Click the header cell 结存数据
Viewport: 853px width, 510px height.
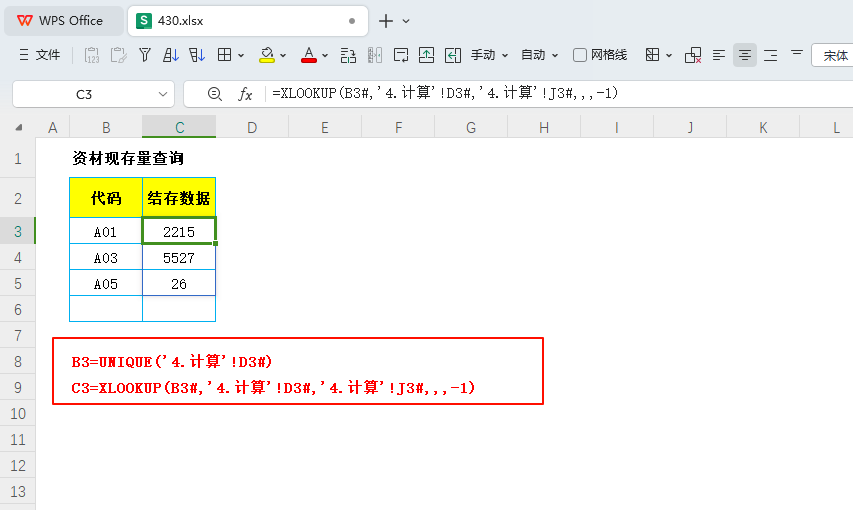[x=179, y=198]
